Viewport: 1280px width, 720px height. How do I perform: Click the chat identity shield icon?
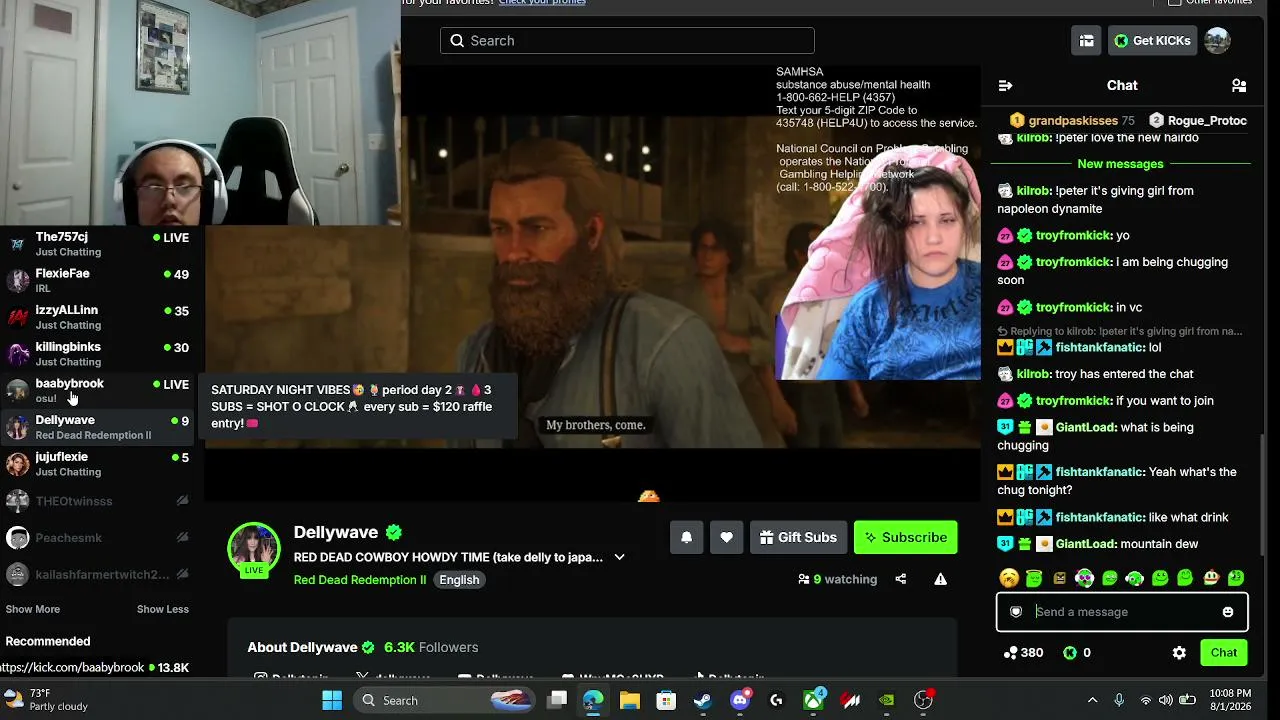(x=1016, y=612)
